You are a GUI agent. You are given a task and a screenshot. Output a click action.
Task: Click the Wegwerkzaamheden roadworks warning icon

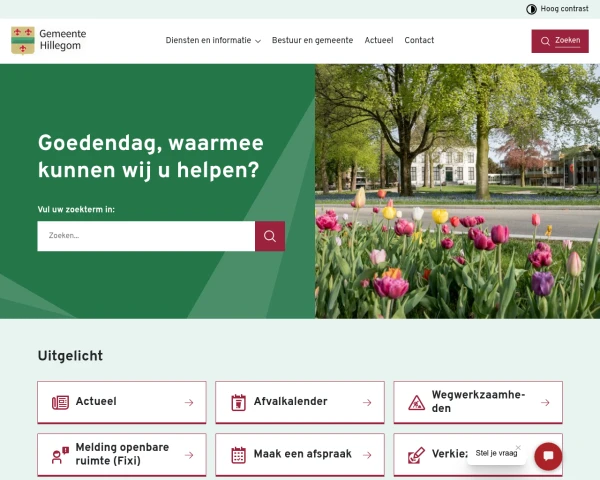click(x=416, y=402)
